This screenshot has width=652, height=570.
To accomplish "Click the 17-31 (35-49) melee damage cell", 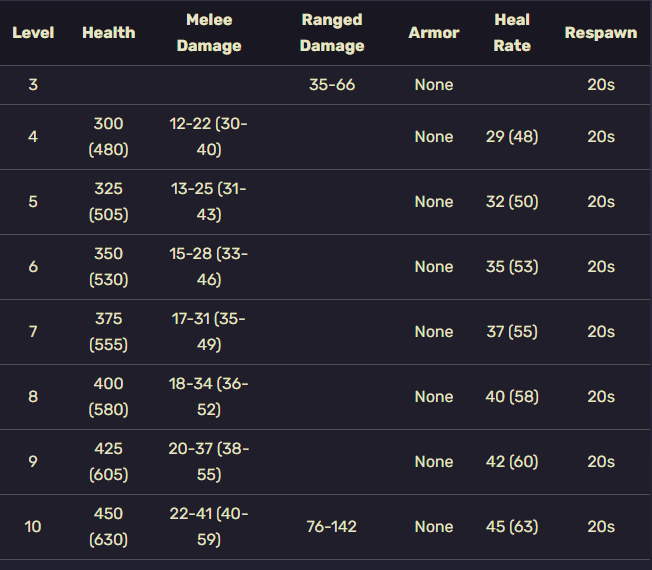I will click(209, 331).
